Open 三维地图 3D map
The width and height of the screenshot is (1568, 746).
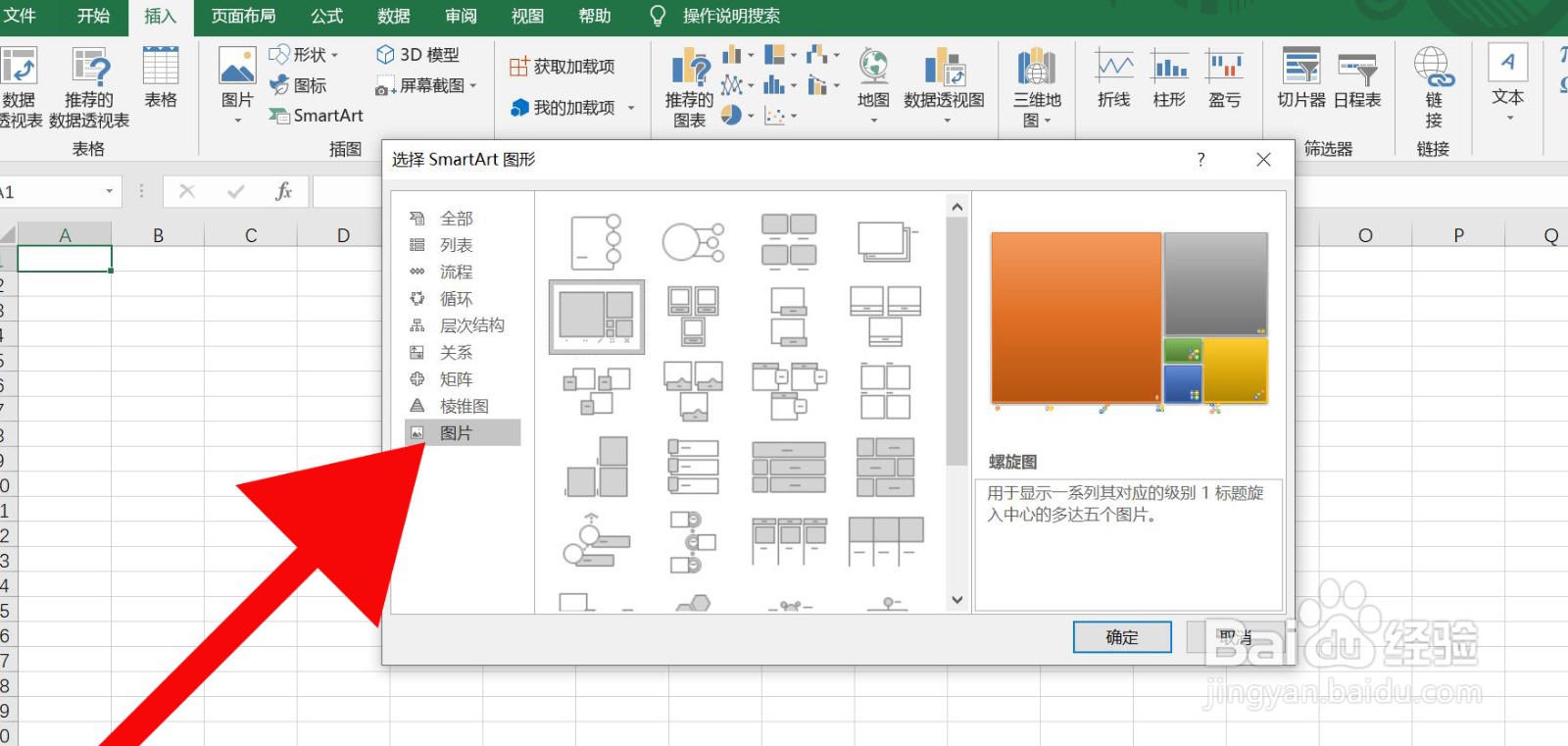click(1037, 87)
